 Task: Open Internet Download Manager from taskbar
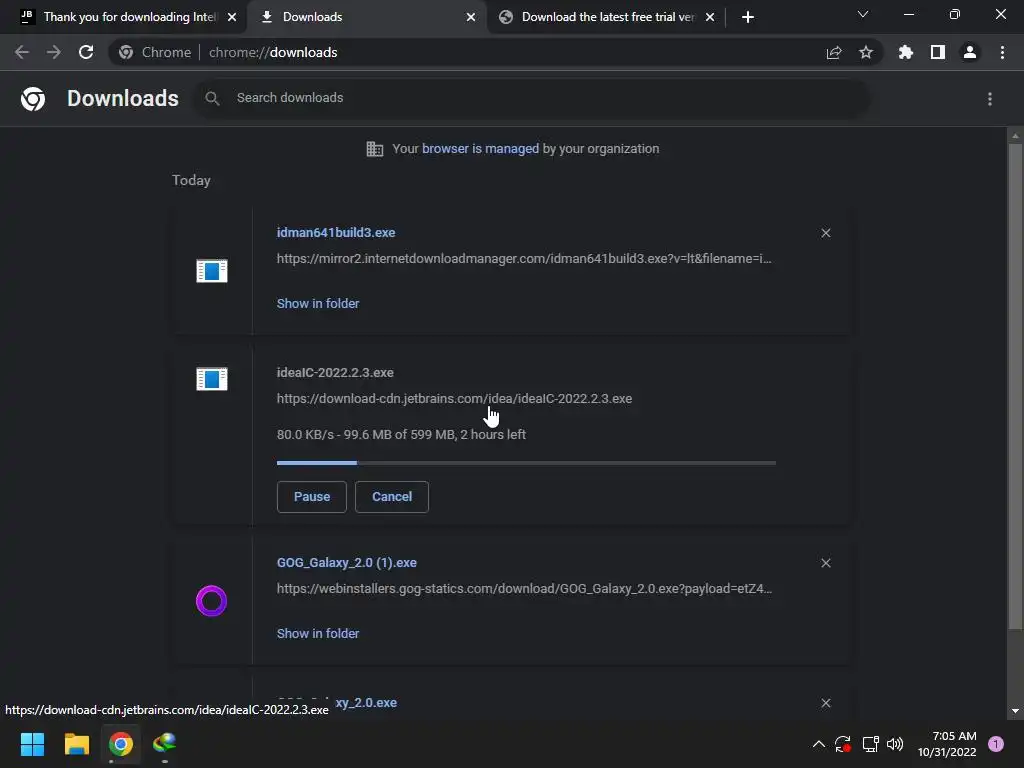tap(165, 744)
